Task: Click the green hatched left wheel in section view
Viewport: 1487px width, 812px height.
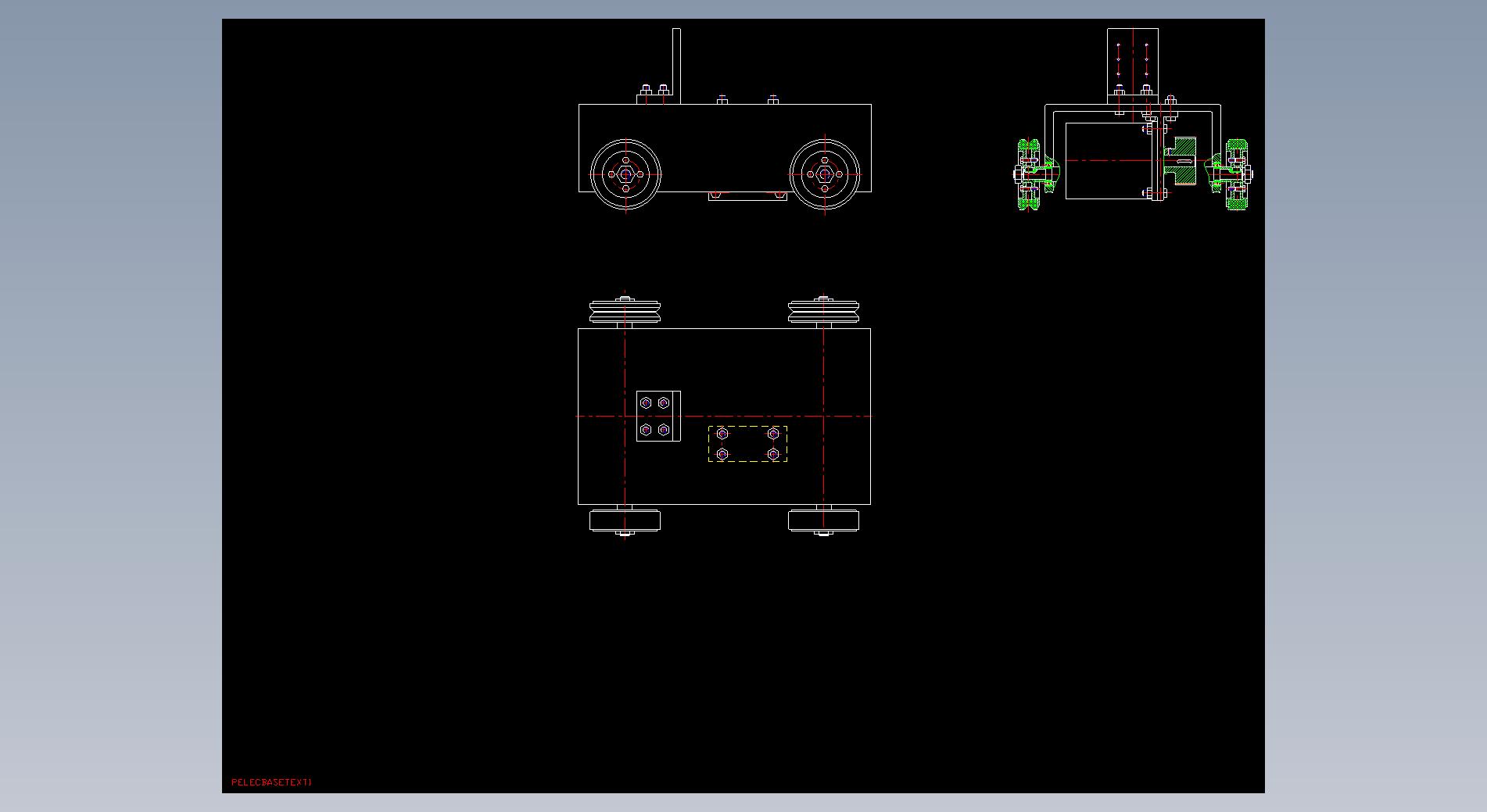Action: pos(1029,174)
